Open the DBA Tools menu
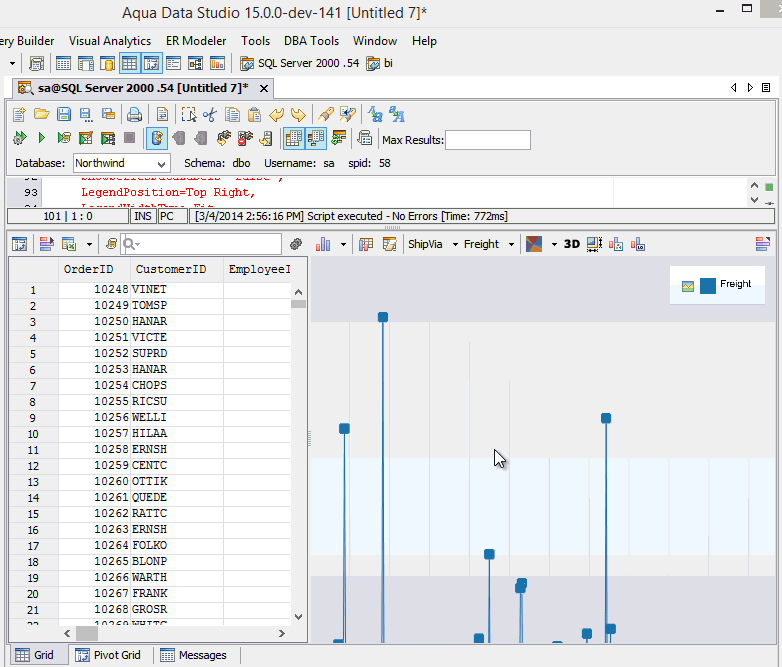Image resolution: width=782 pixels, height=667 pixels. [311, 41]
